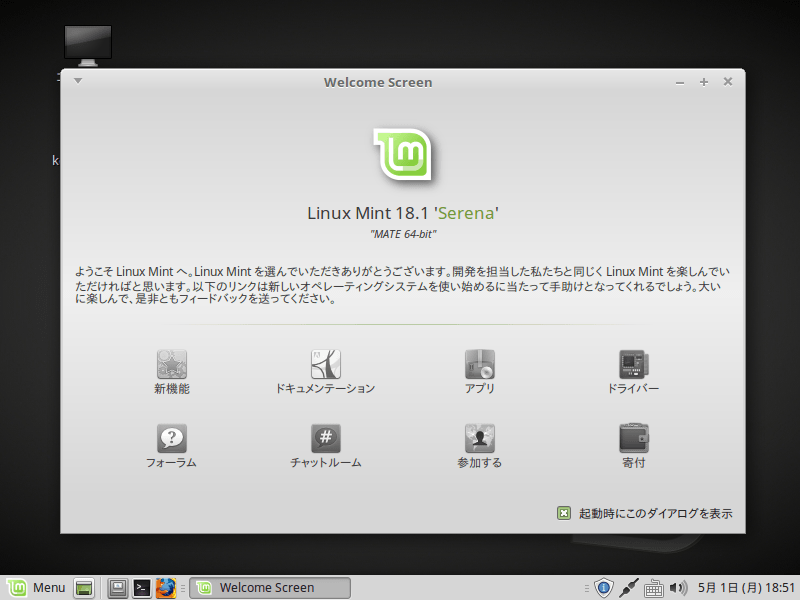Image resolution: width=800 pixels, height=600 pixels.
Task: Open the update manager shield tray icon
Action: (603, 588)
